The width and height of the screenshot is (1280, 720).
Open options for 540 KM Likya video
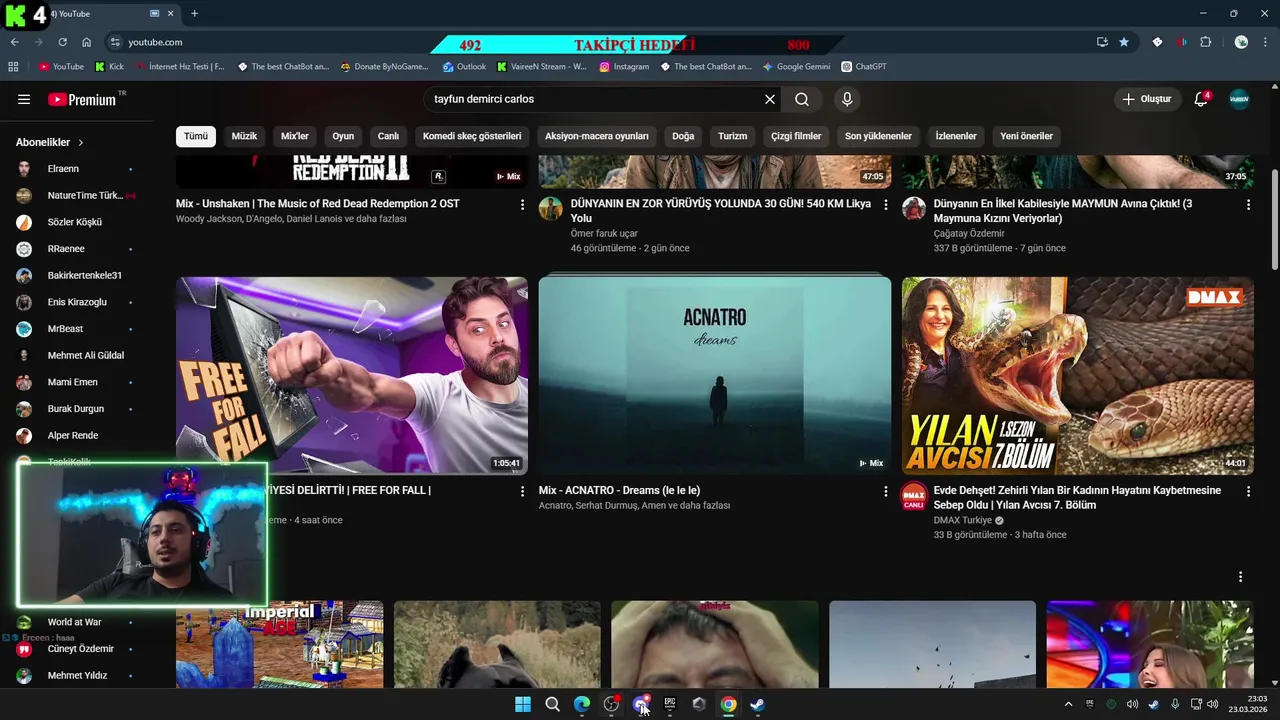(x=885, y=204)
